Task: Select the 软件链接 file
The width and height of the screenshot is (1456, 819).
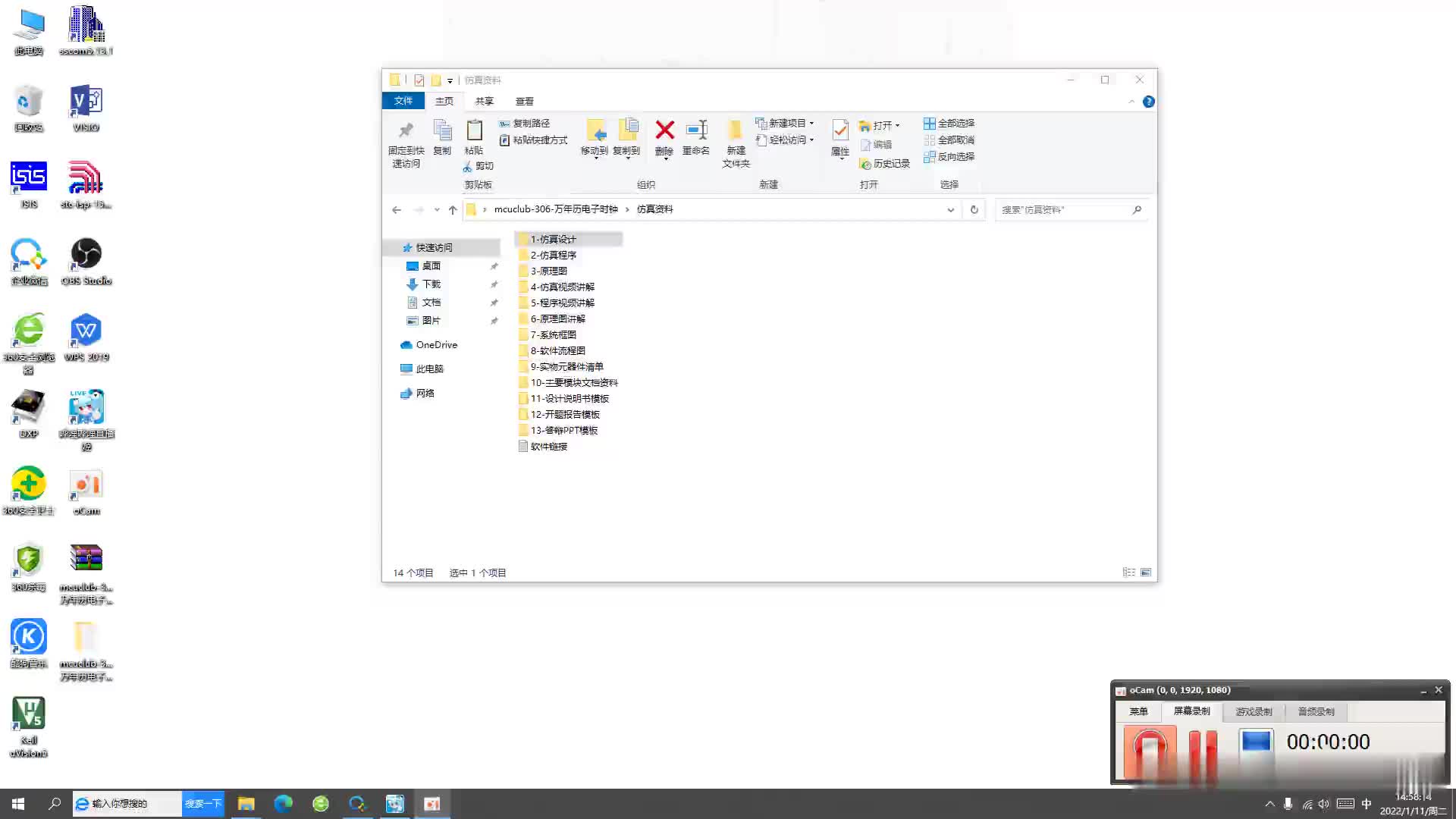Action: [x=543, y=447]
